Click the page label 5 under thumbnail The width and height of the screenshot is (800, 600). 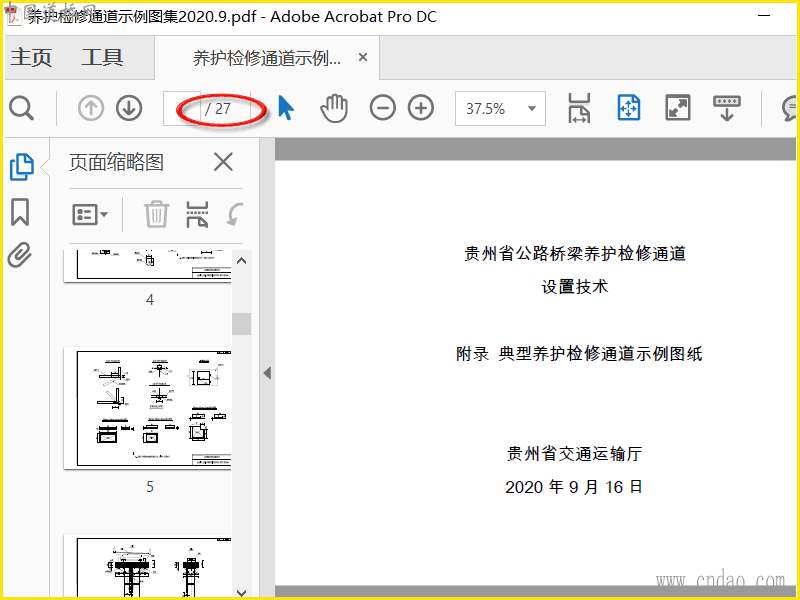[x=149, y=487]
